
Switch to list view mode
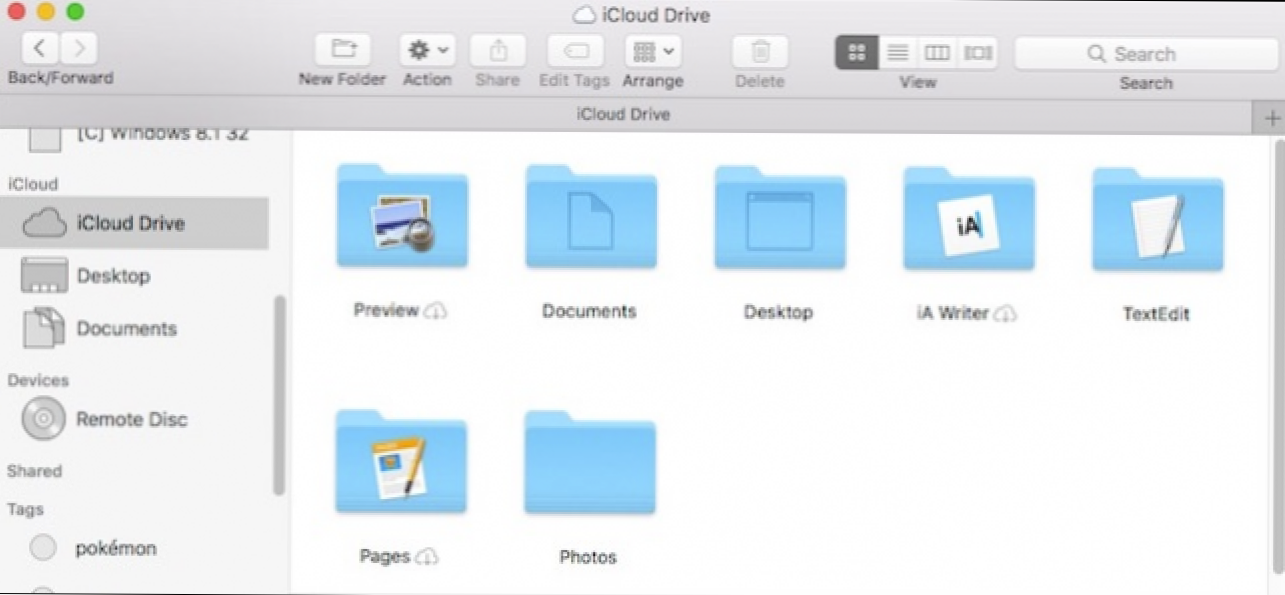[x=898, y=52]
